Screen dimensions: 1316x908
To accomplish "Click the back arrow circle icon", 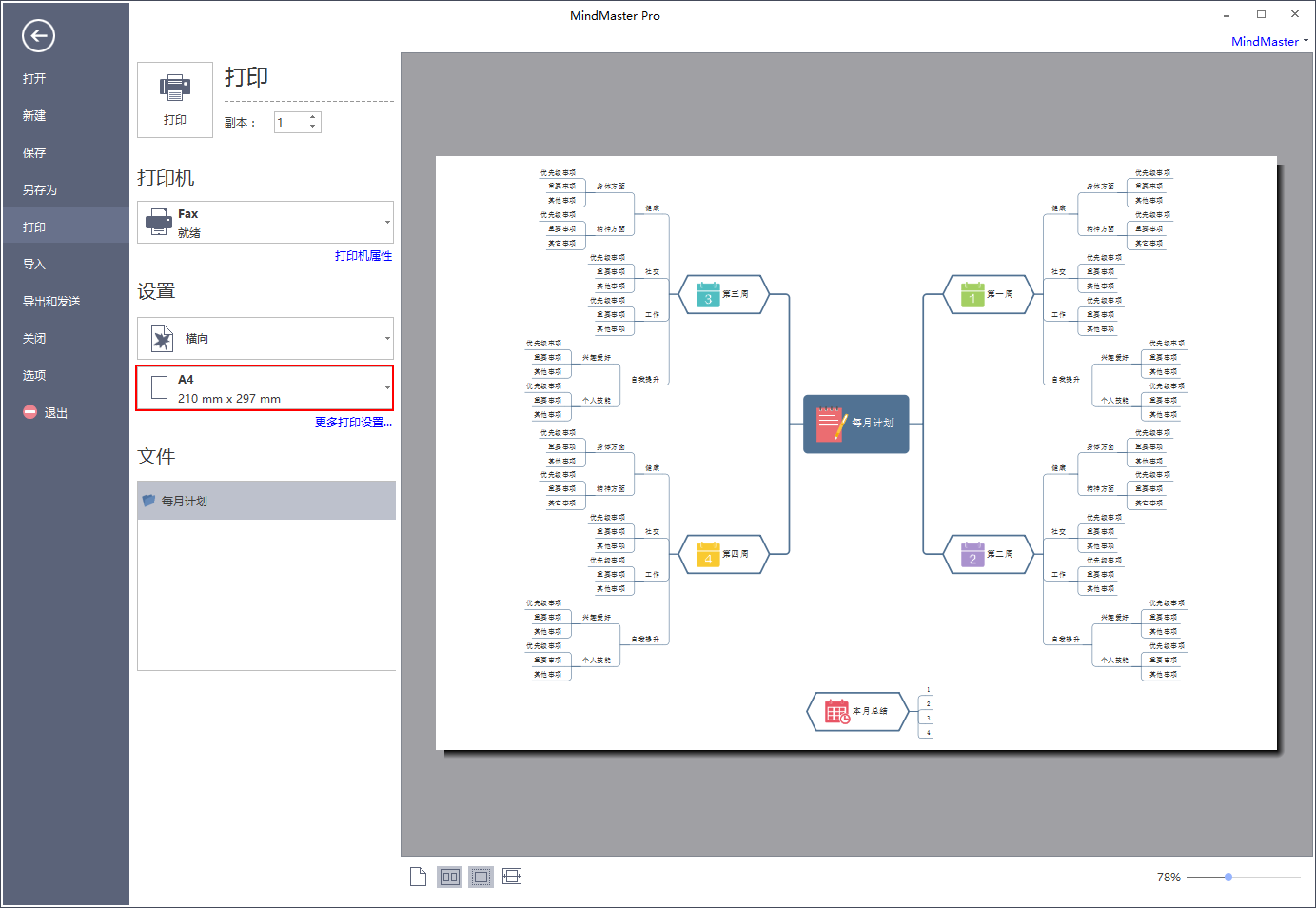I will tap(38, 36).
